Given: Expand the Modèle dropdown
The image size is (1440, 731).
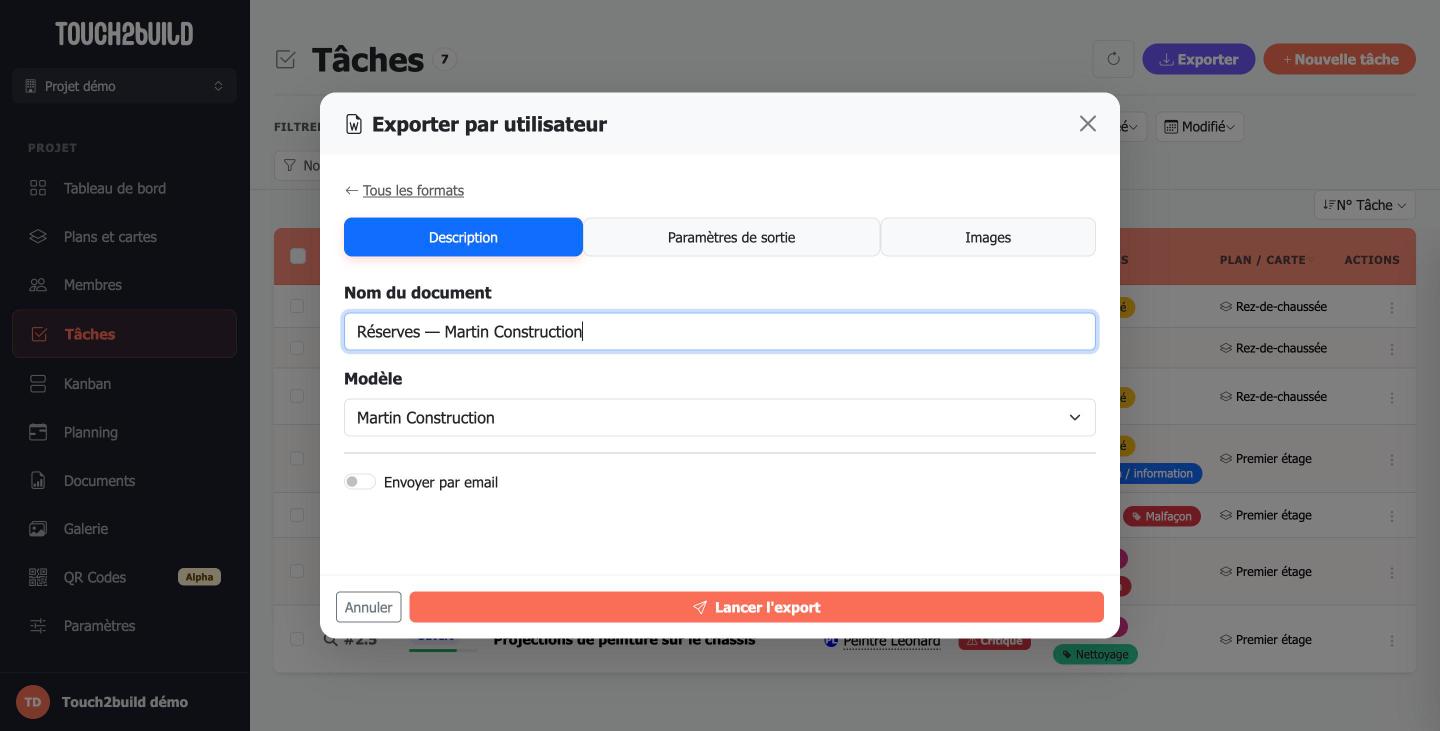Looking at the screenshot, I should [x=720, y=418].
